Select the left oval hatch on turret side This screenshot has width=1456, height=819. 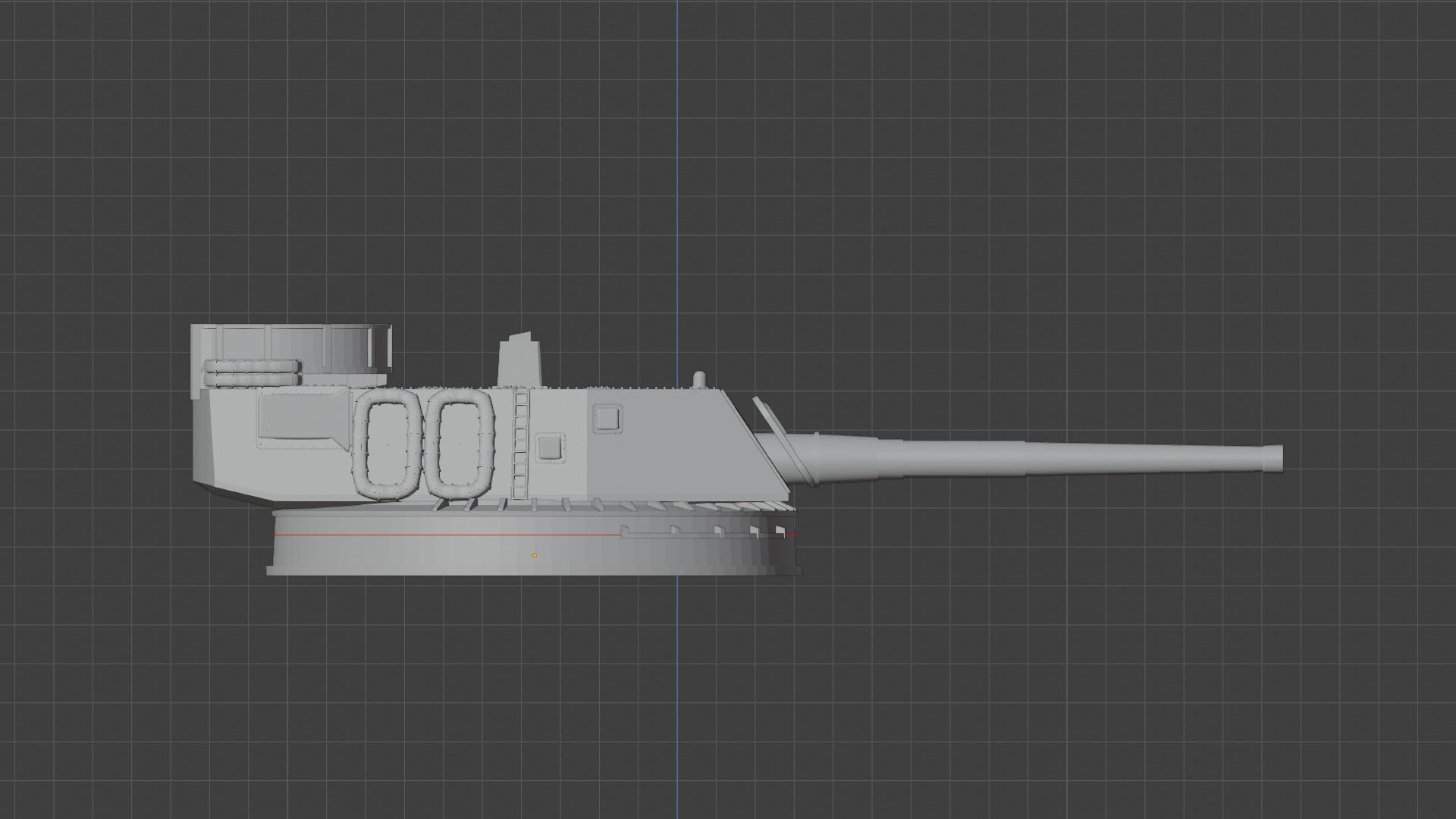pyautogui.click(x=387, y=444)
